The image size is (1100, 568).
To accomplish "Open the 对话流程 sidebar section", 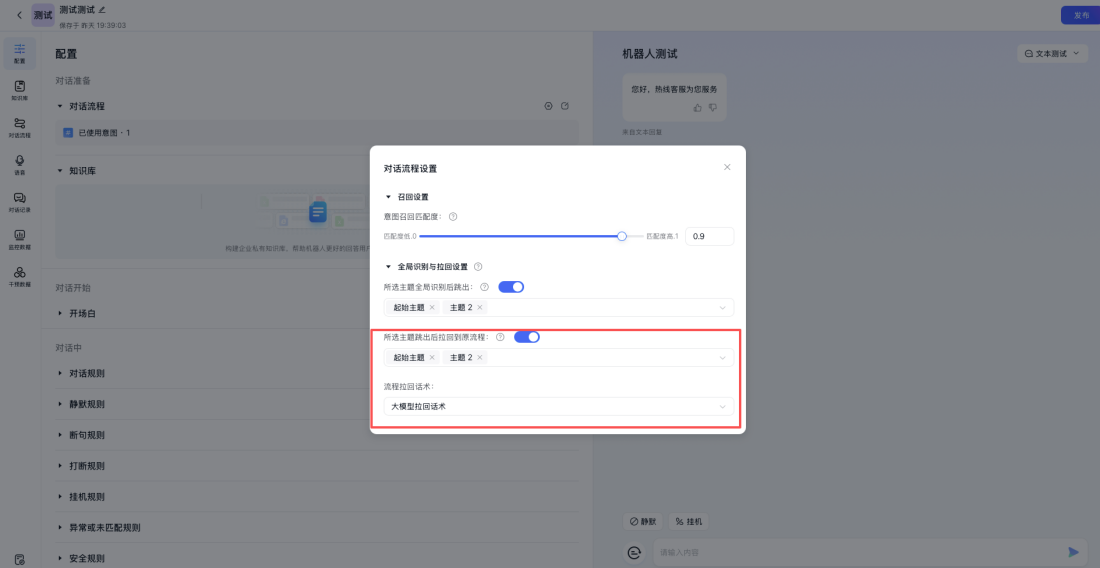I will [20, 128].
